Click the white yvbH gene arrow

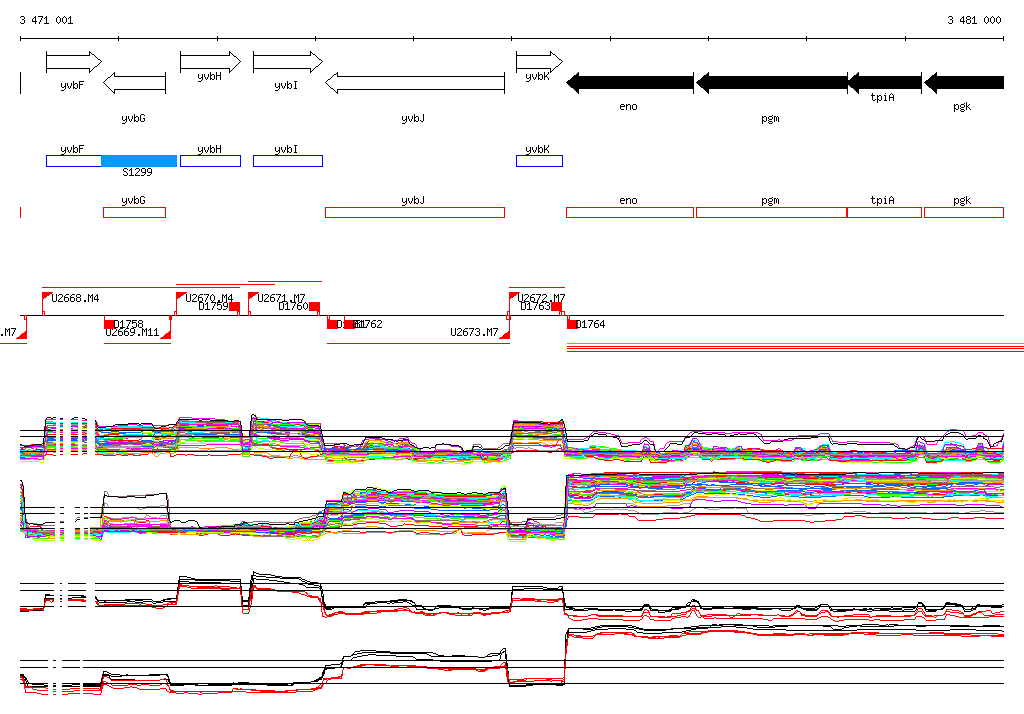click(x=210, y=63)
